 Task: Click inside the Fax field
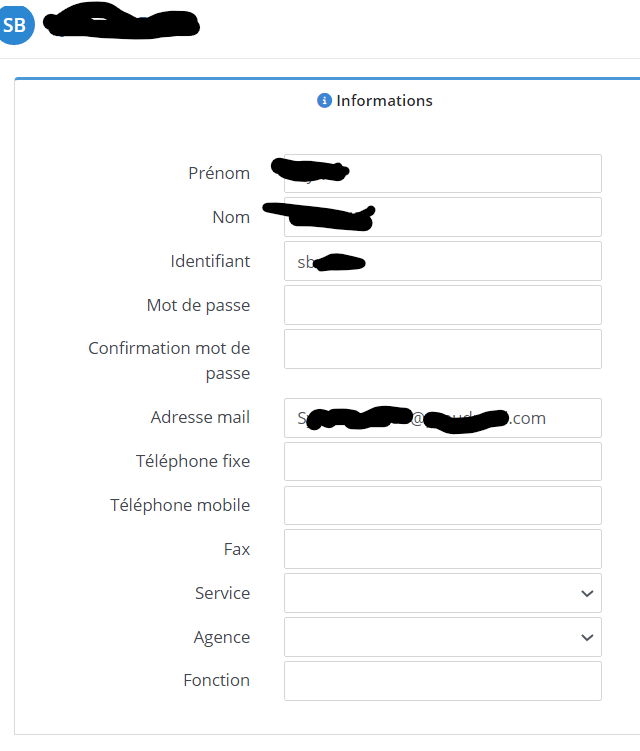(x=443, y=549)
